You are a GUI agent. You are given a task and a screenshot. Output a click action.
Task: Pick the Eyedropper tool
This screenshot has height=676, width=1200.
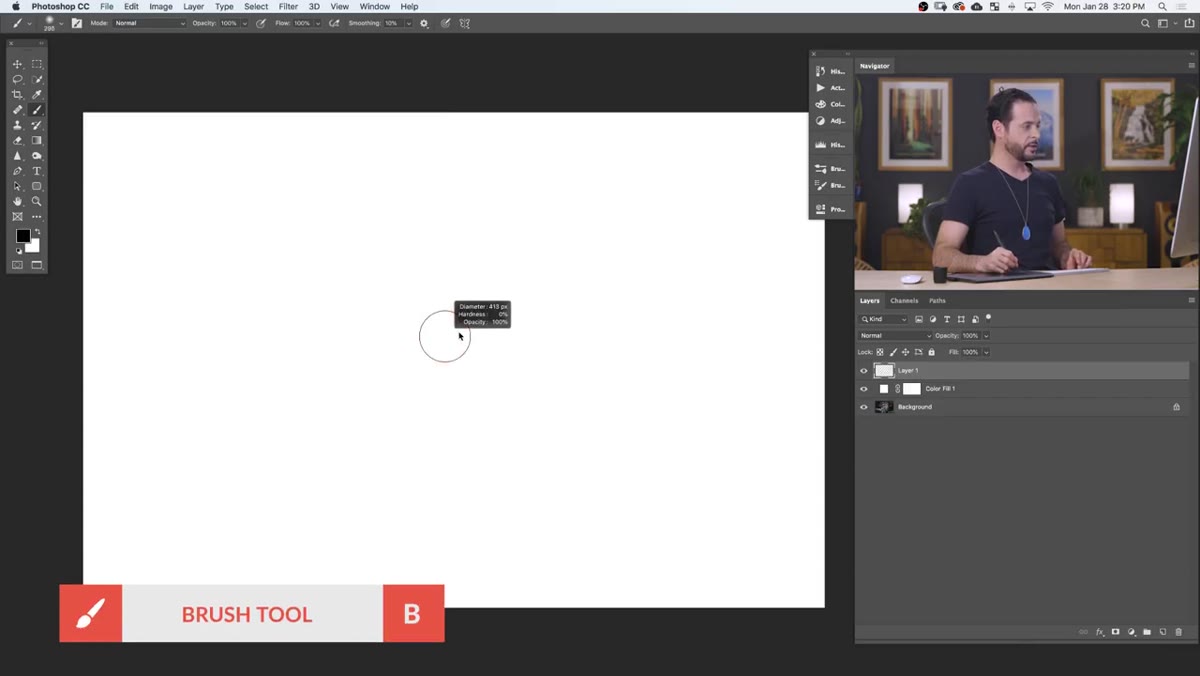[37, 95]
